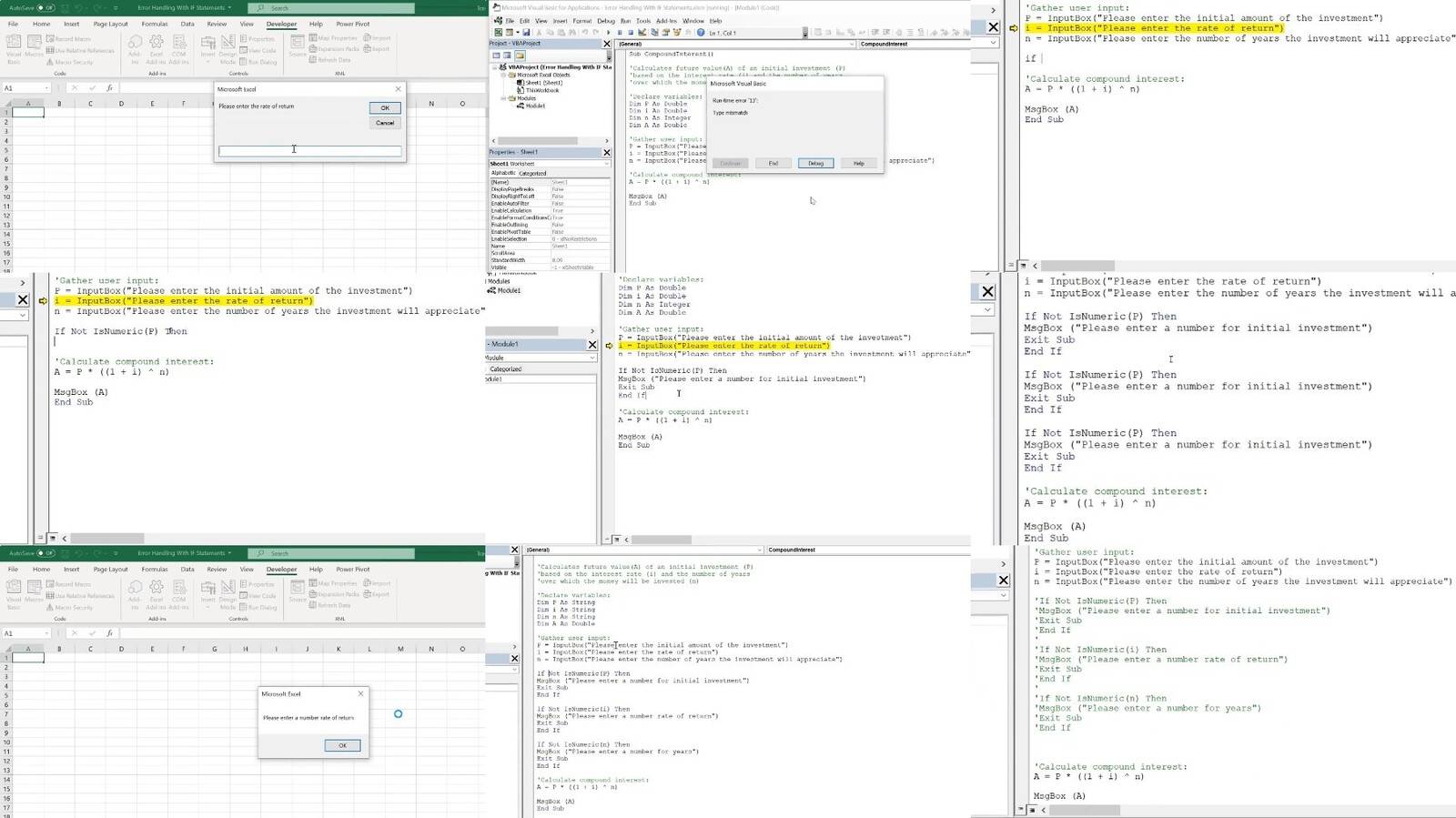Click the View Microsoft Excel icon in the VBA toolbar

tap(498, 33)
